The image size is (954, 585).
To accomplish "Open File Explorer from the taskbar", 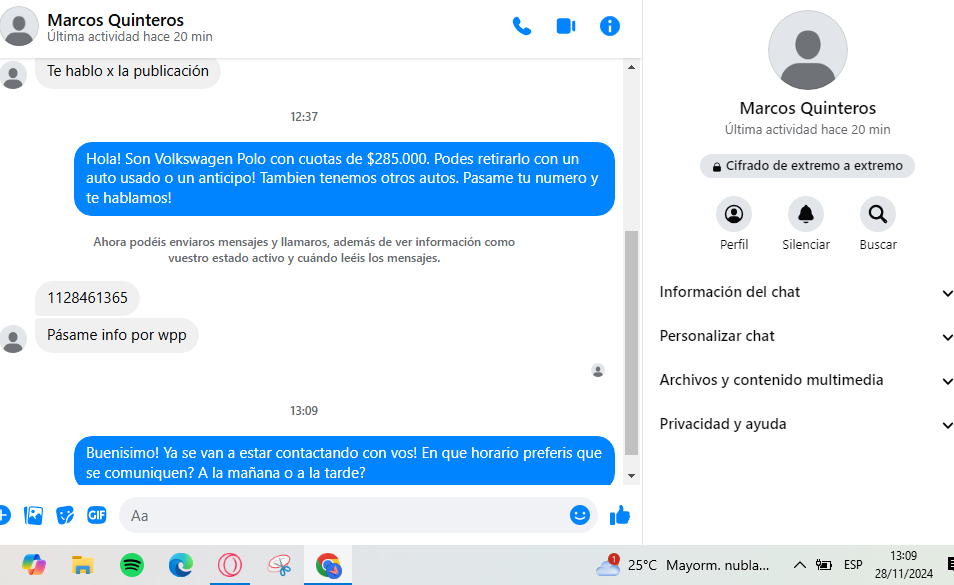I will pos(82,565).
